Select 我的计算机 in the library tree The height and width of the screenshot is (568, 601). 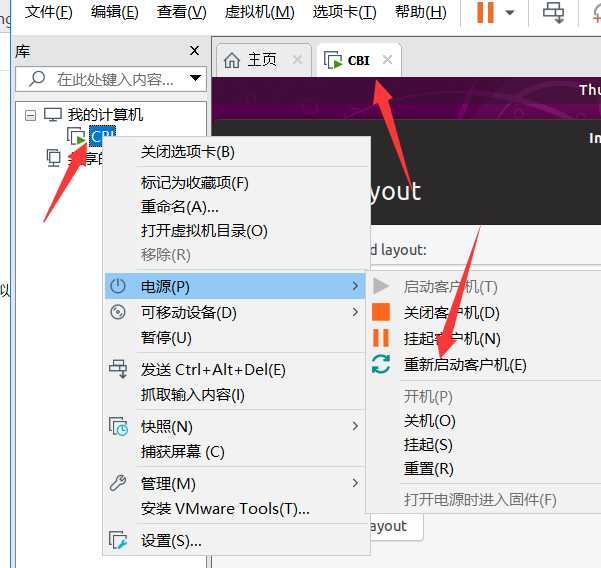105,114
